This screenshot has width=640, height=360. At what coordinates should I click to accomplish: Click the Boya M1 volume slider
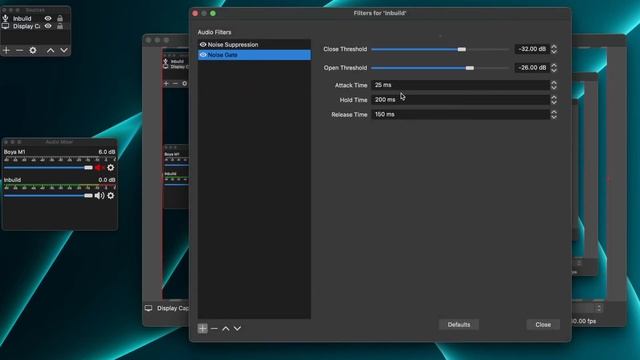click(48, 167)
